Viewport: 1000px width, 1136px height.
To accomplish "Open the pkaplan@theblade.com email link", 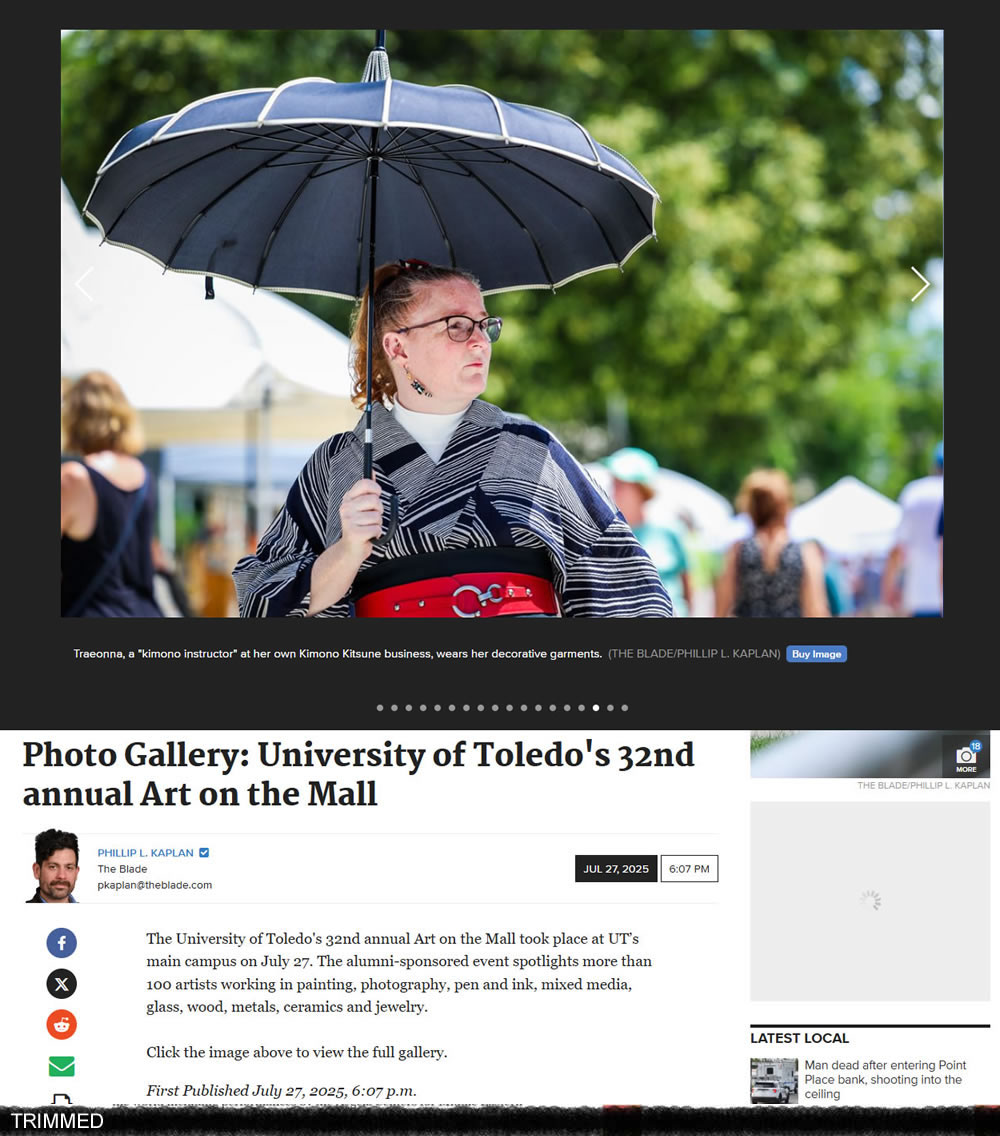I will click(154, 885).
